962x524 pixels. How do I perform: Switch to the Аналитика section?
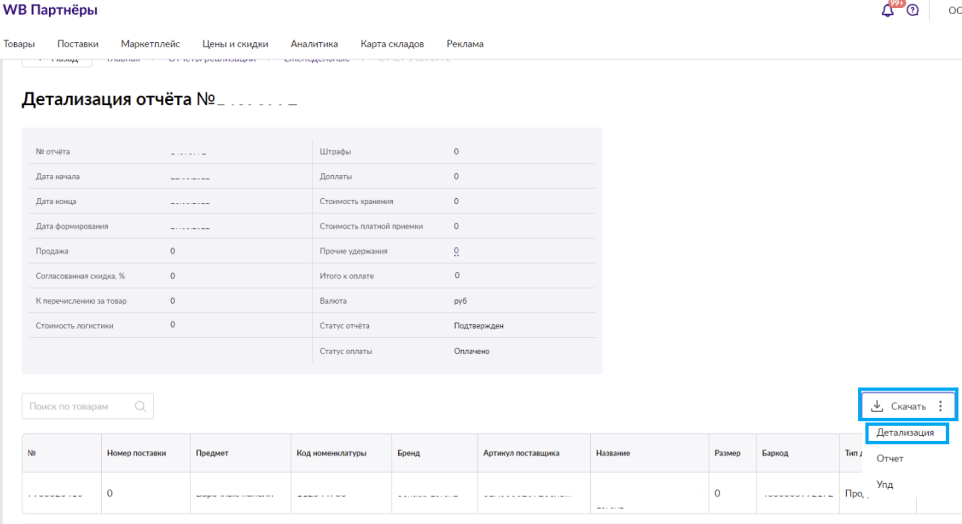[314, 44]
